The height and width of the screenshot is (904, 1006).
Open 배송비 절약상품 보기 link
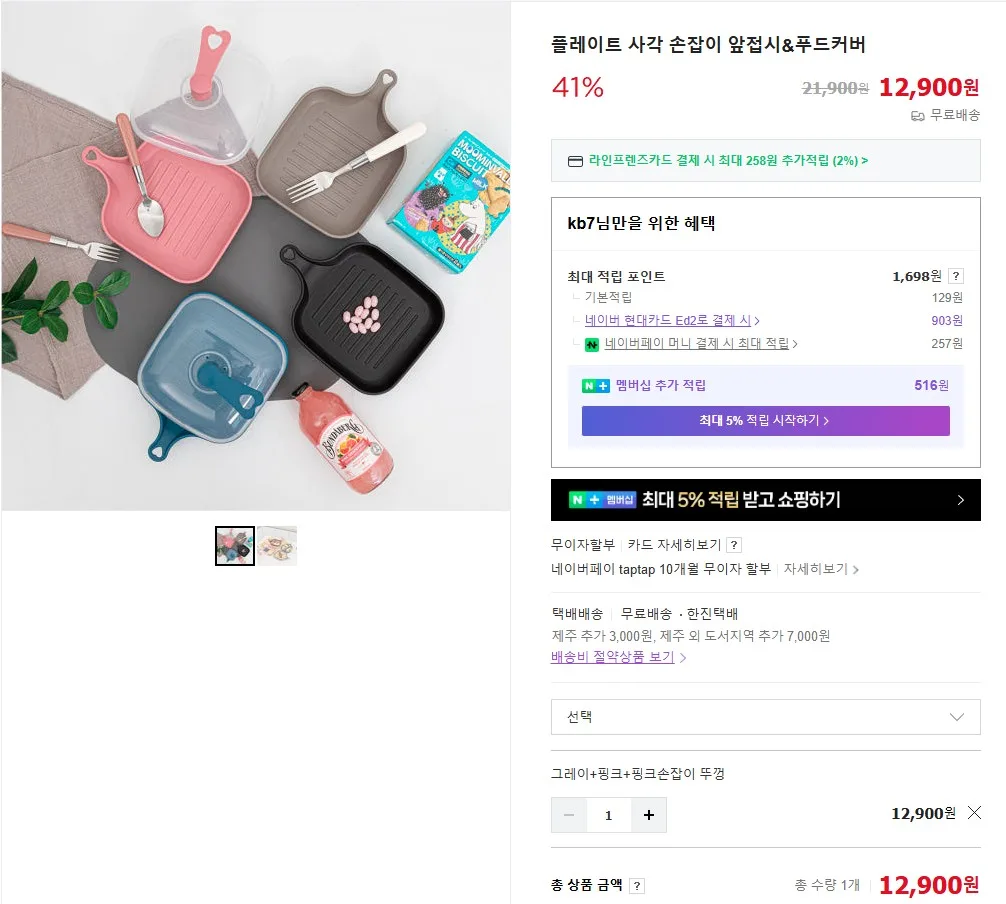(x=618, y=657)
